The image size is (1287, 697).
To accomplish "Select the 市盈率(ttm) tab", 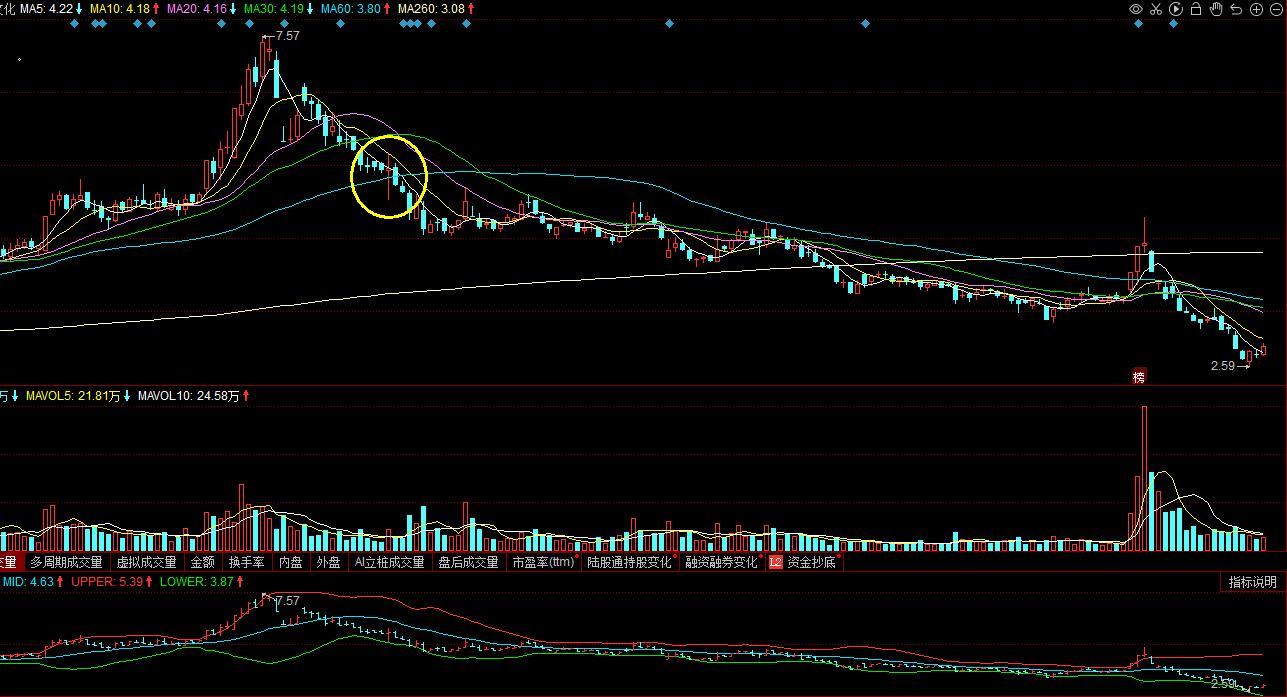I will coord(543,563).
